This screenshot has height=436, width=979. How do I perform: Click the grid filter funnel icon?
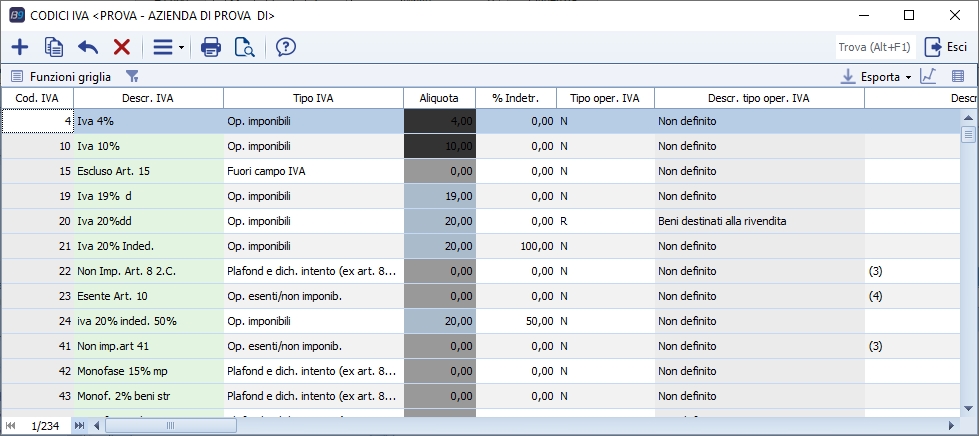point(132,76)
